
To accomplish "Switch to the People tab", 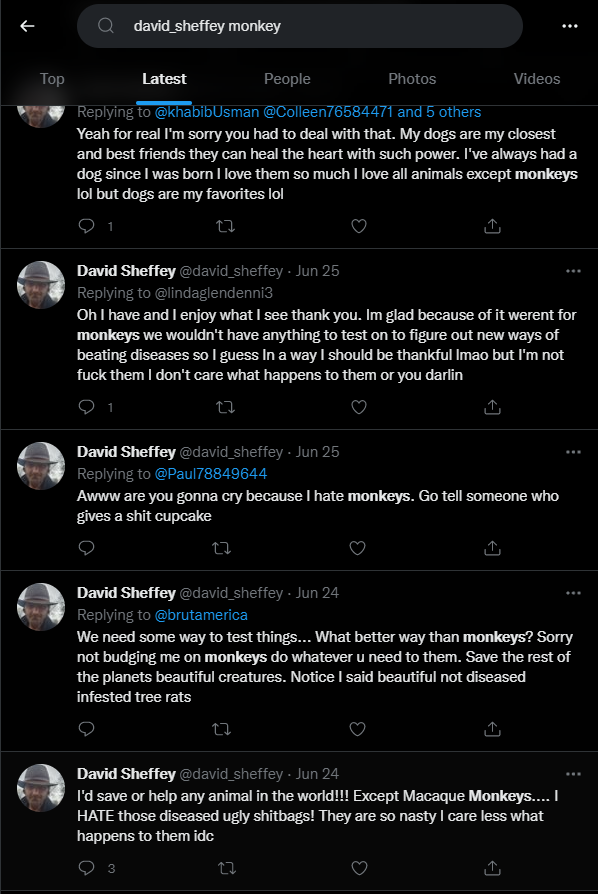I will click(x=287, y=79).
